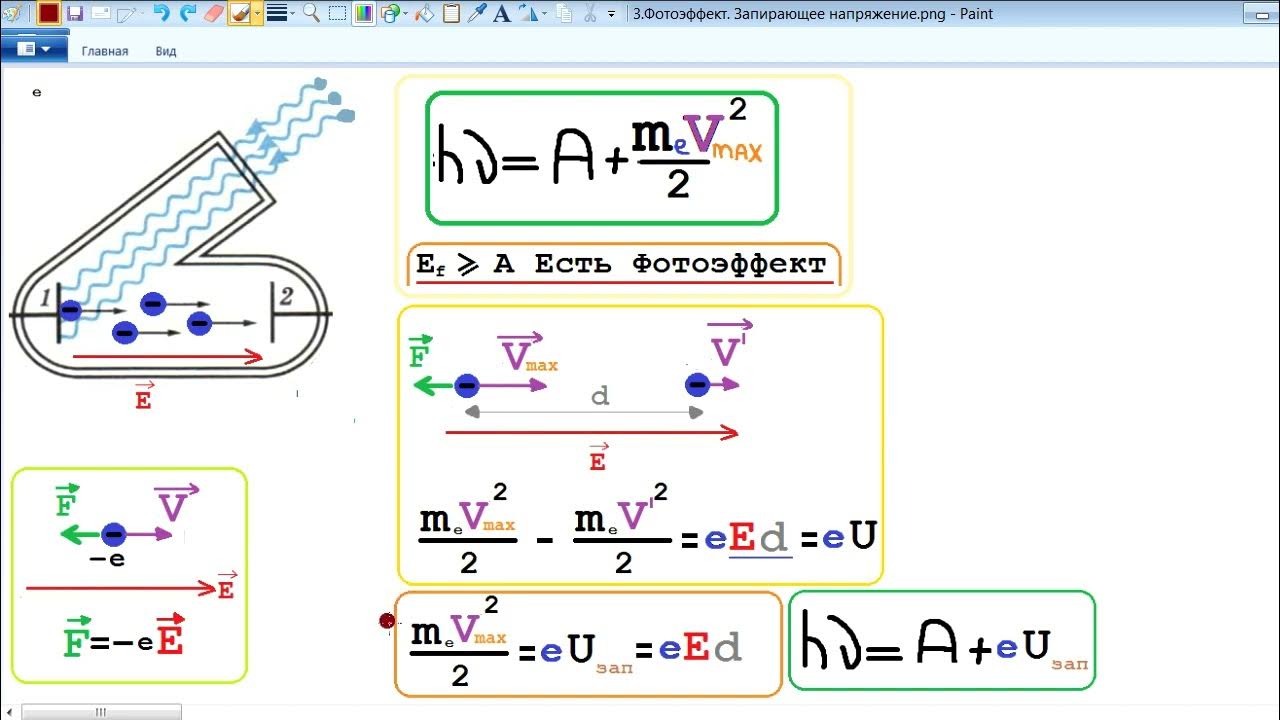Expand the line size dropdown arrow

pos(293,14)
